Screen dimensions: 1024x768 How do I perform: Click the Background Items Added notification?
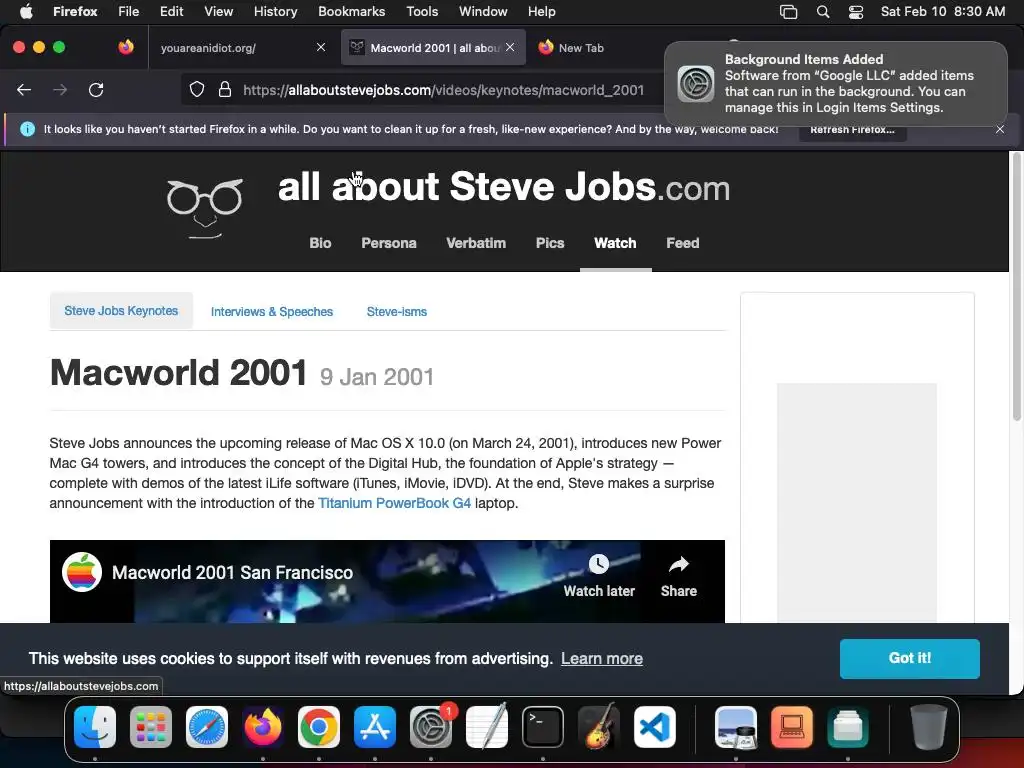pyautogui.click(x=836, y=84)
